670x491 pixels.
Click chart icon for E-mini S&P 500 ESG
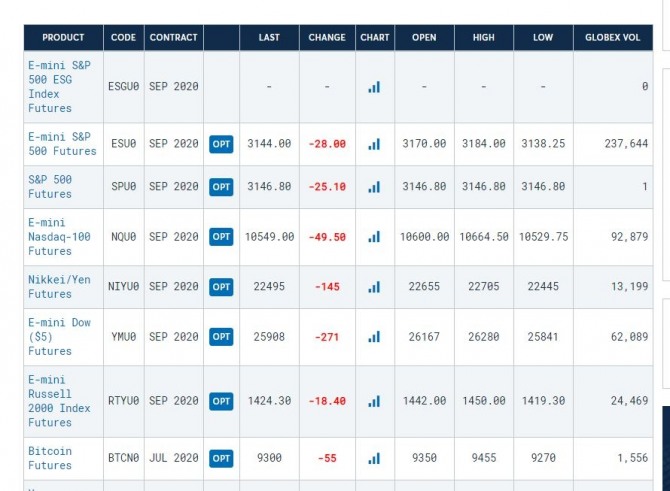(x=374, y=87)
